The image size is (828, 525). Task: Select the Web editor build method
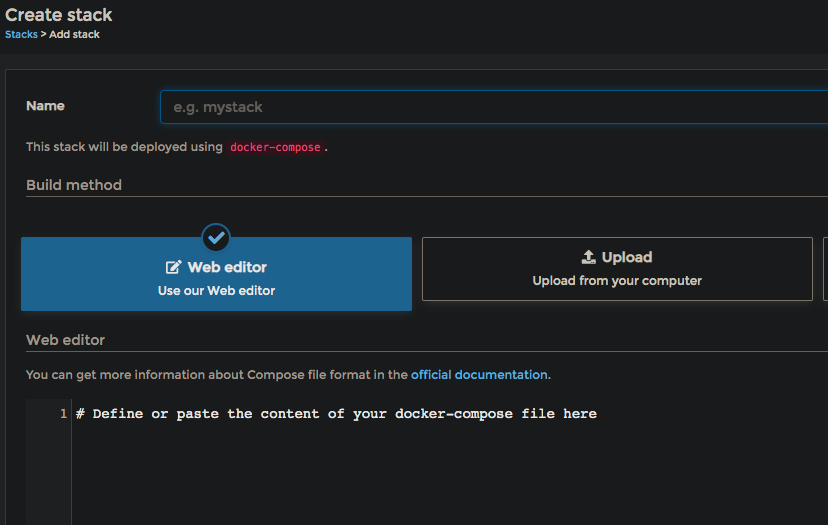point(217,274)
